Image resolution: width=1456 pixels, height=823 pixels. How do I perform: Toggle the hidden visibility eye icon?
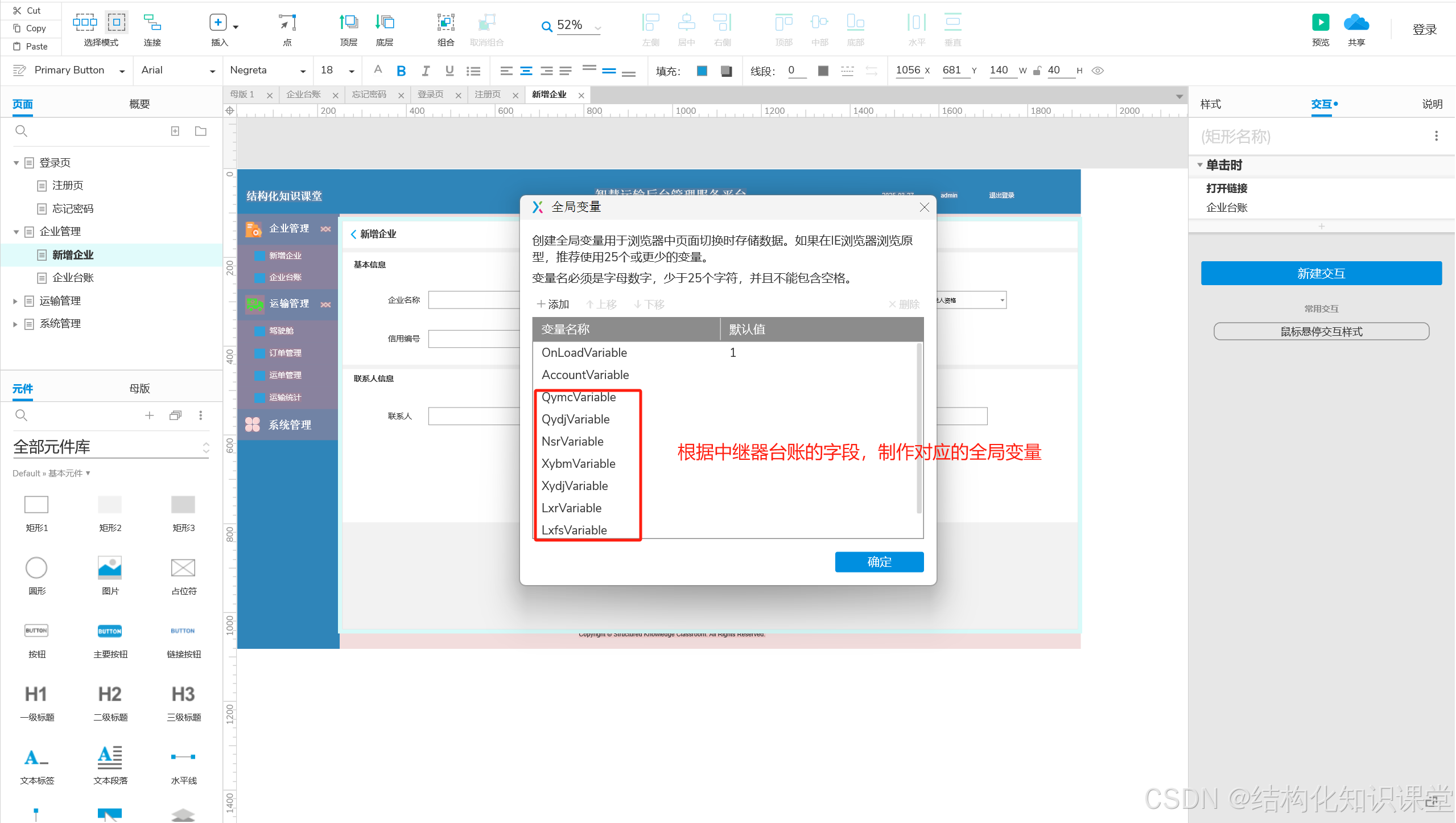click(x=1098, y=71)
